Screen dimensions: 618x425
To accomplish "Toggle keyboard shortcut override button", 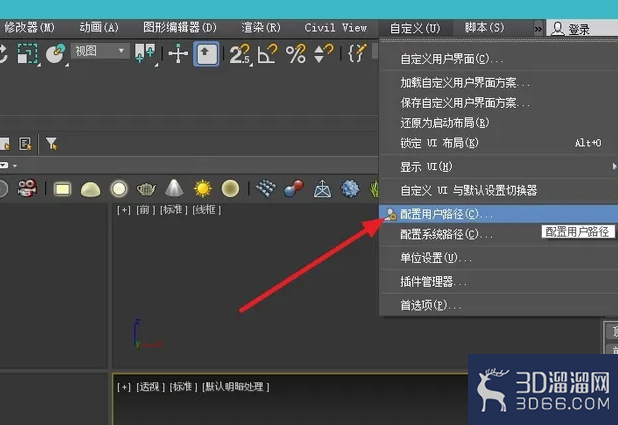I will [206, 54].
